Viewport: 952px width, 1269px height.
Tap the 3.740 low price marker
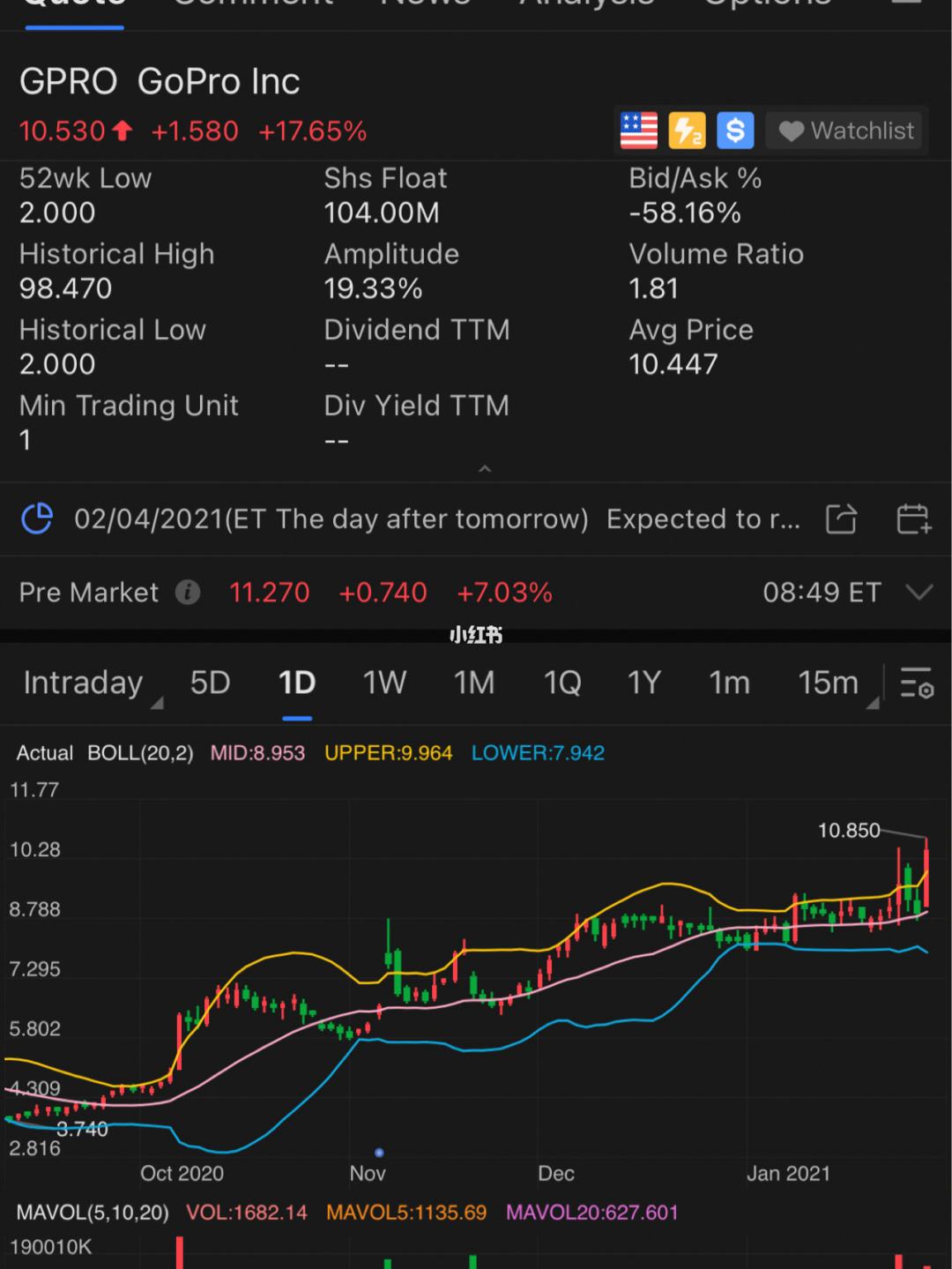(82, 1130)
